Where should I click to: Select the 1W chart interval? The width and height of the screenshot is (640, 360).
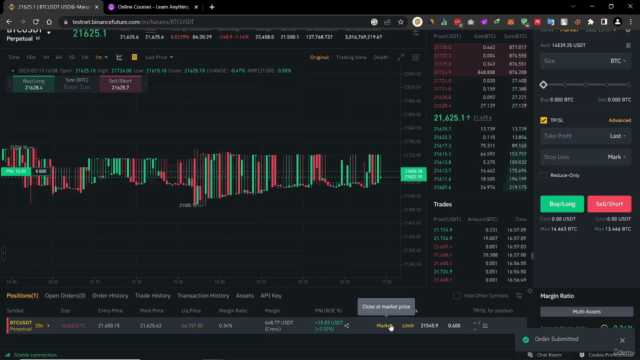(x=84, y=58)
